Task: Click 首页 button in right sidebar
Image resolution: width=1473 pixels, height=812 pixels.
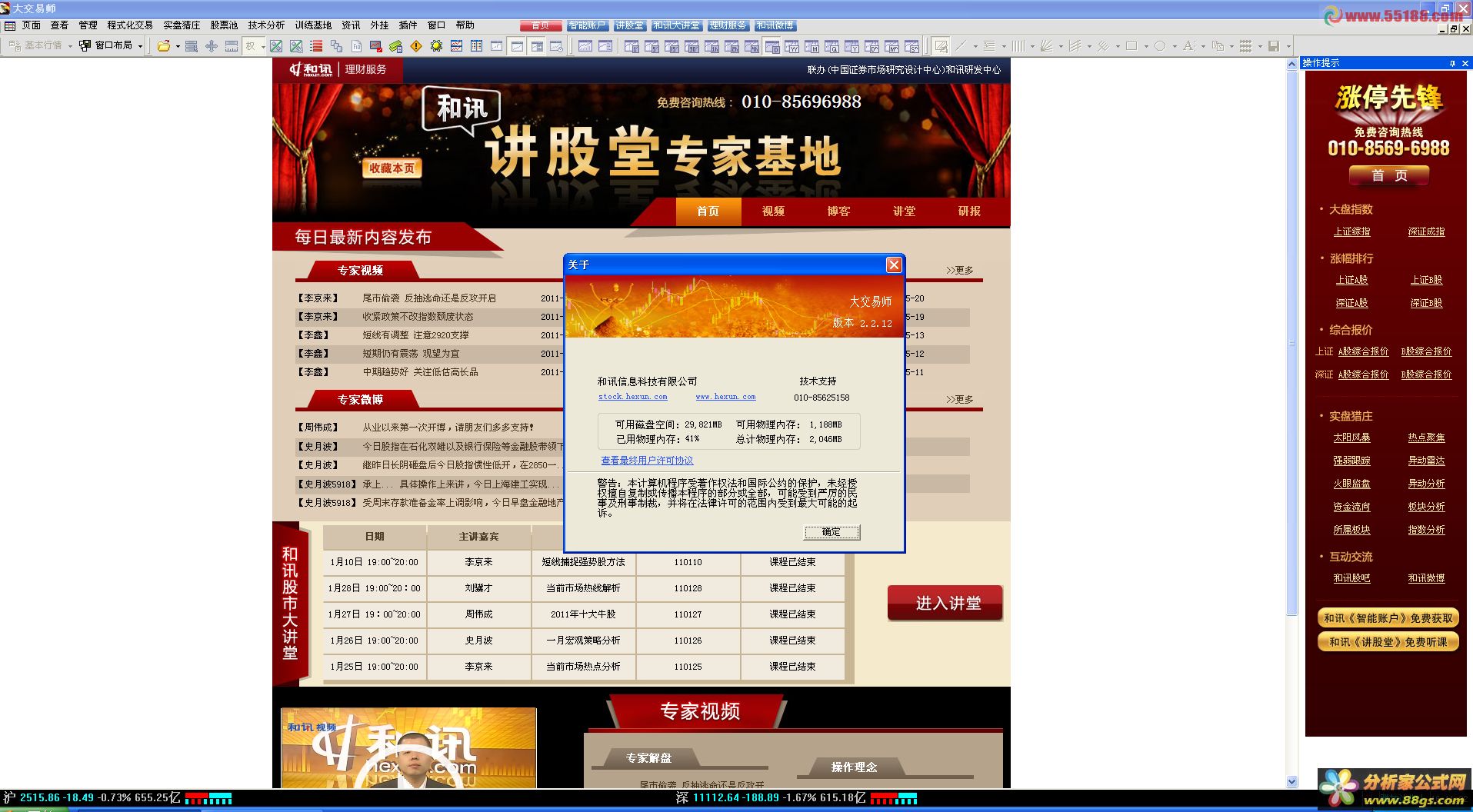Action: pos(1389,175)
